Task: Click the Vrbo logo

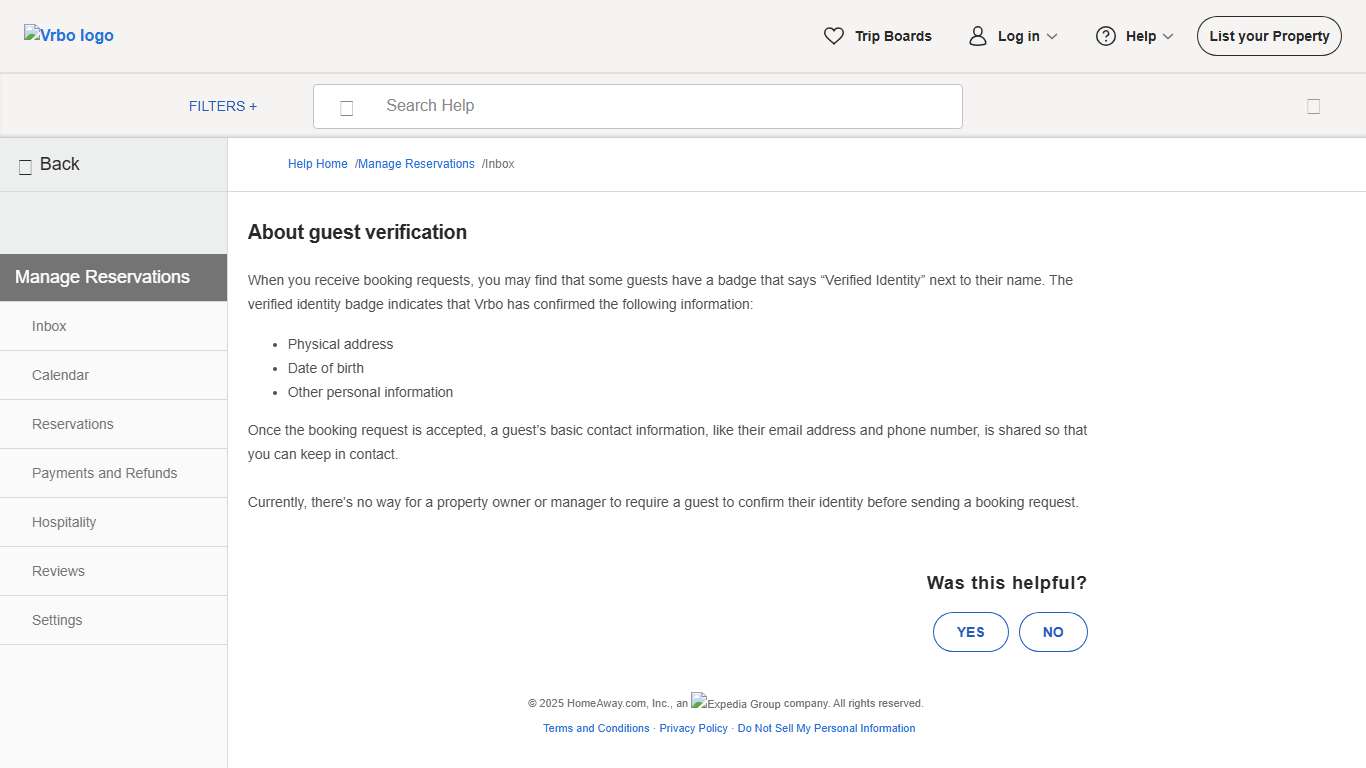Action: tap(68, 35)
